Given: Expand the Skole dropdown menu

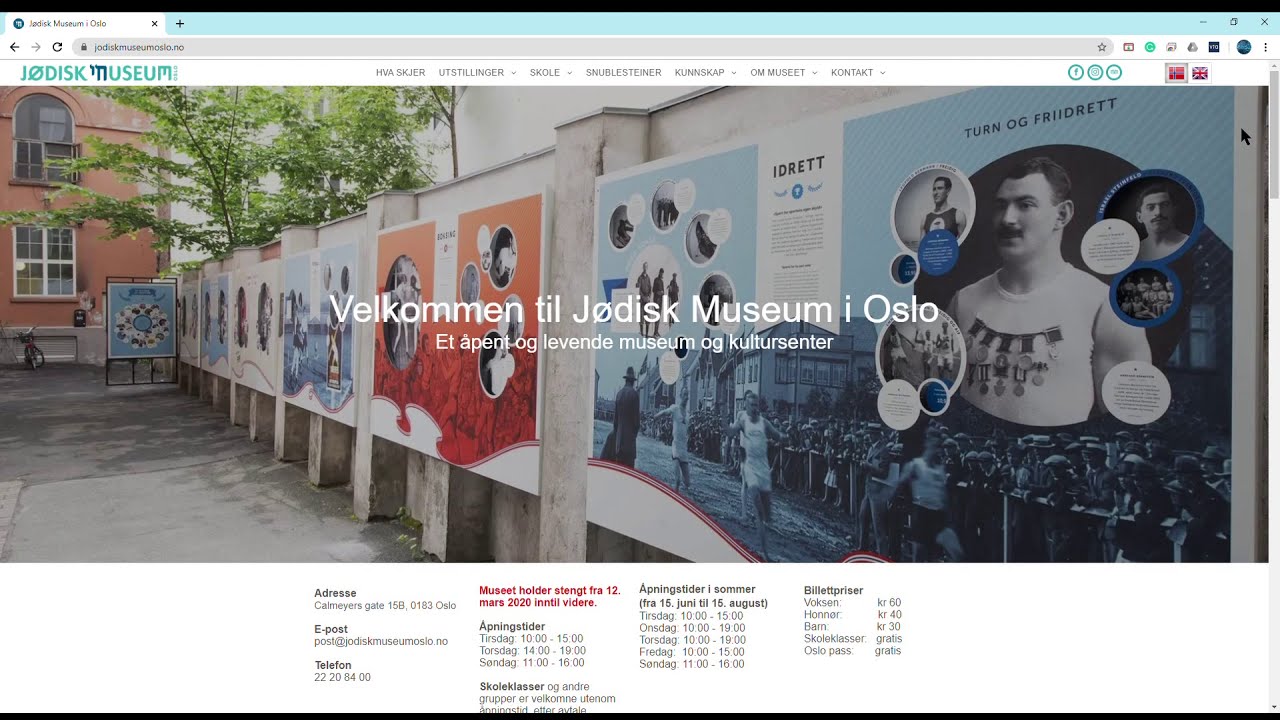Looking at the screenshot, I should click(x=551, y=72).
